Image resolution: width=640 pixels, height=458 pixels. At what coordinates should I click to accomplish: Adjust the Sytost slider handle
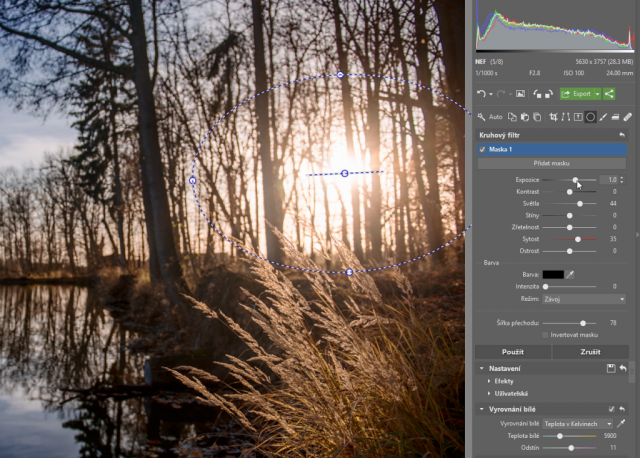point(578,239)
